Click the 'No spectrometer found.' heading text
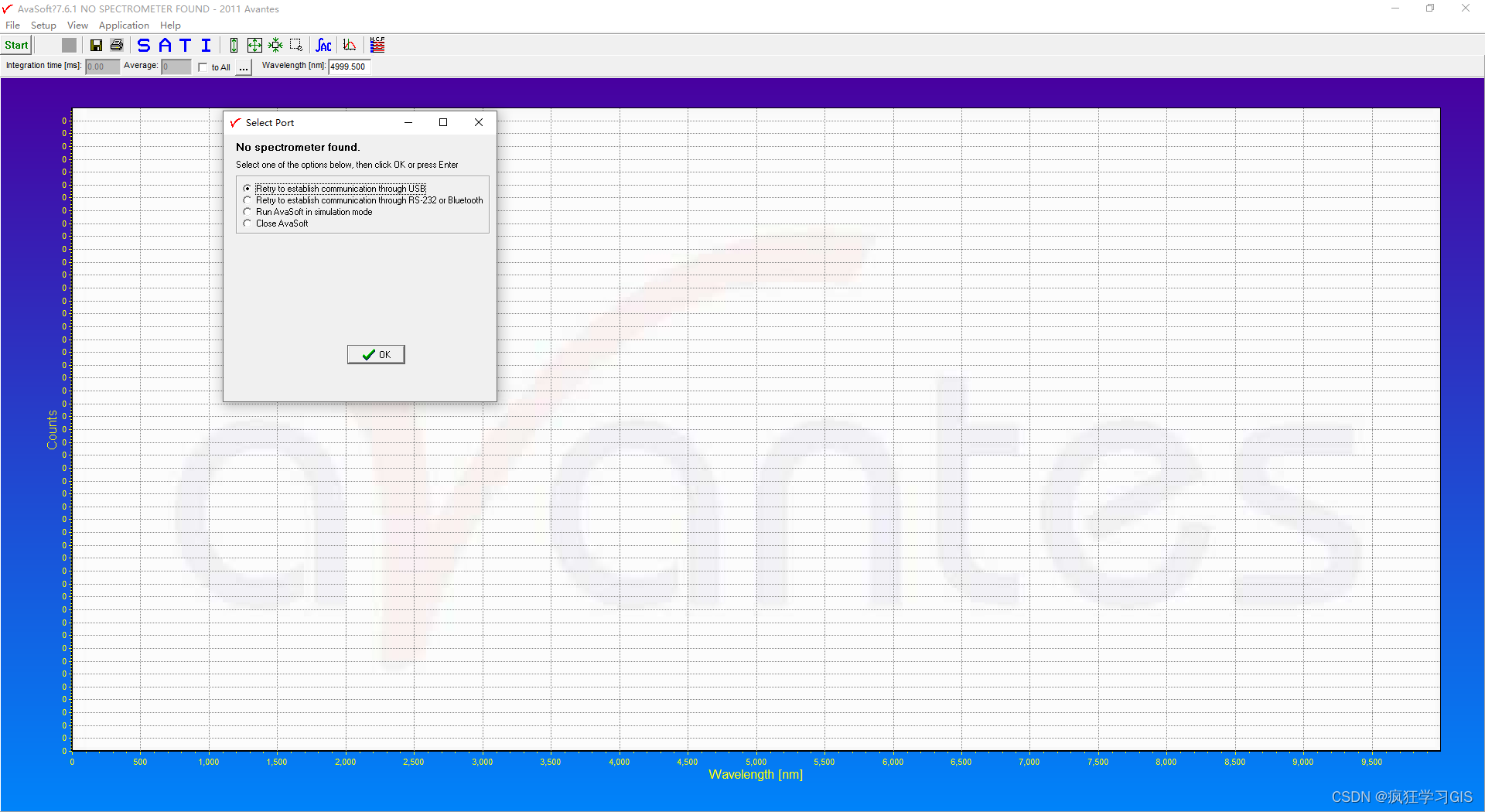Viewport: 1485px width, 812px height. [x=298, y=147]
